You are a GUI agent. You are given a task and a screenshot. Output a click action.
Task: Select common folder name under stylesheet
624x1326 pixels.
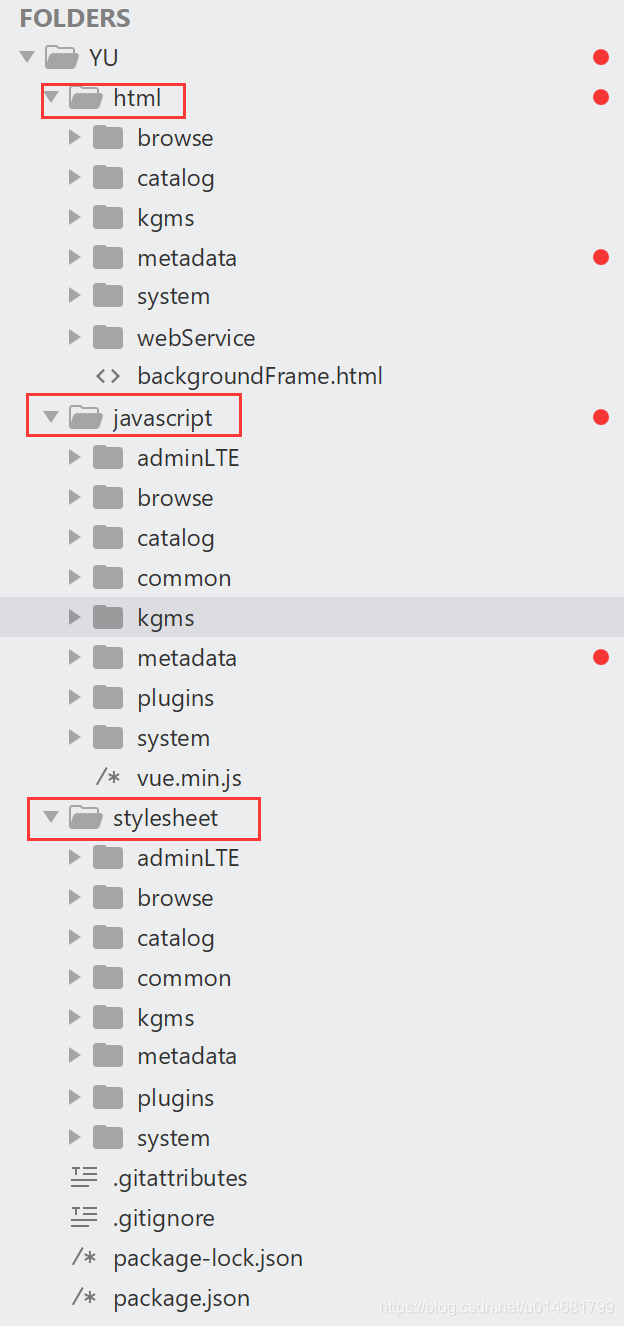point(184,977)
